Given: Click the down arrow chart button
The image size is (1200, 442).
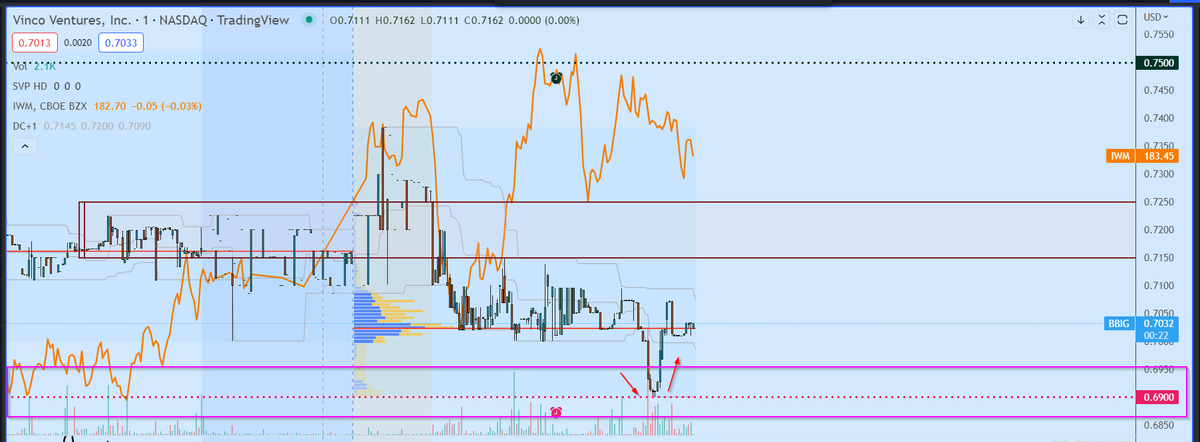Looking at the screenshot, I should (1082, 18).
